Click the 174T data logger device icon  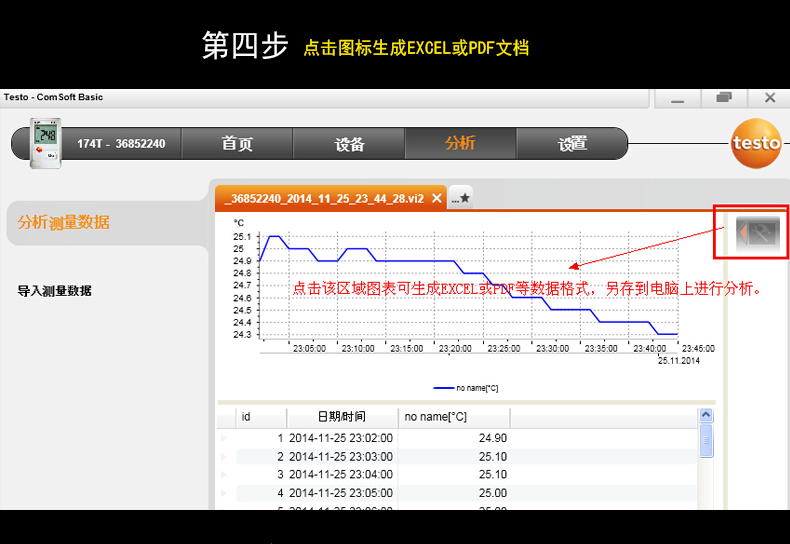point(45,144)
